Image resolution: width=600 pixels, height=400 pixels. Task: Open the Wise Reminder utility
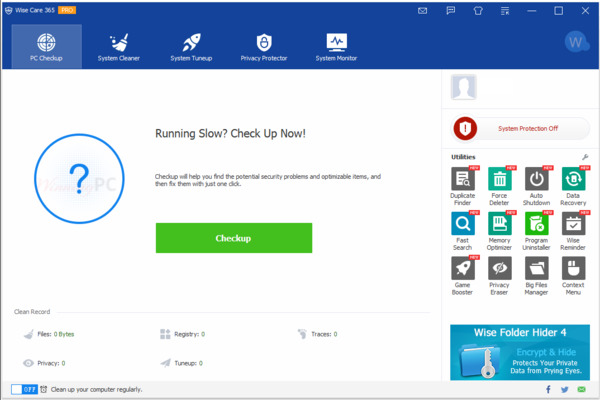coord(573,231)
